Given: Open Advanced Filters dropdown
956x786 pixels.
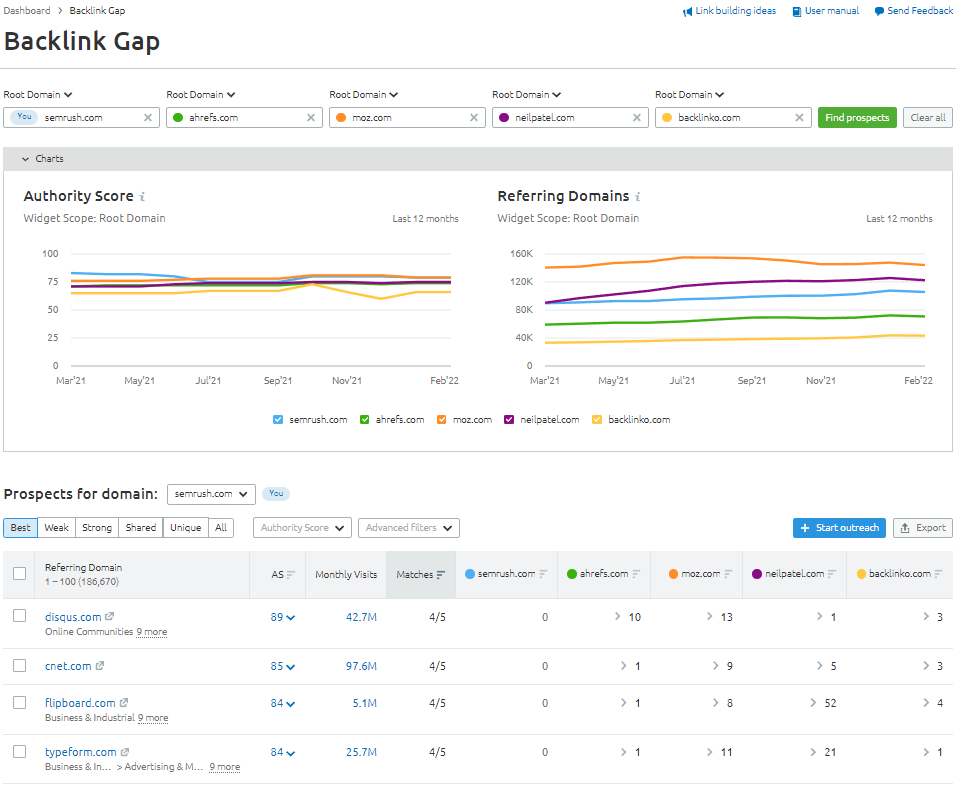Looking at the screenshot, I should (x=408, y=527).
